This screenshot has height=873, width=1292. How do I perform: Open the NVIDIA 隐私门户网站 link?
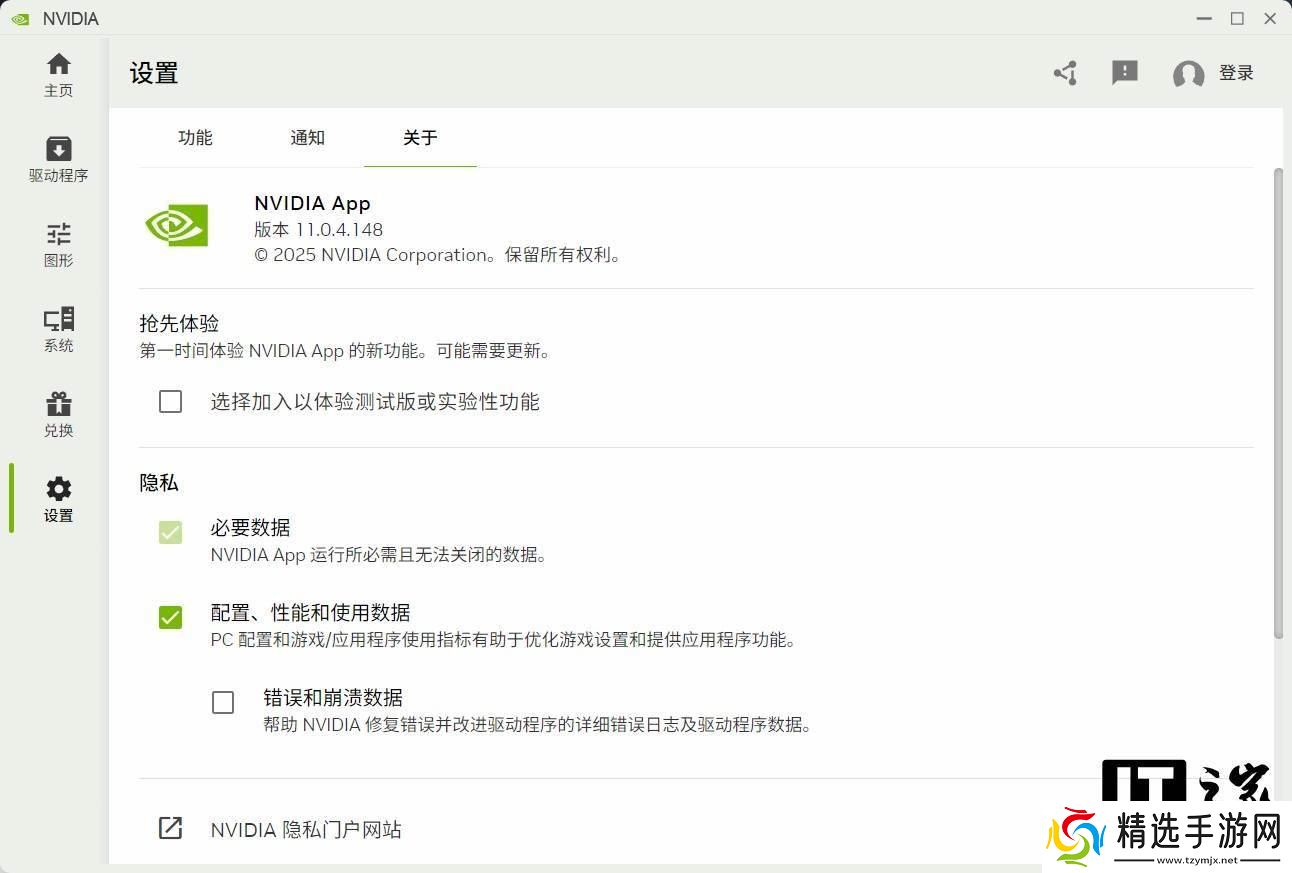[x=306, y=830]
